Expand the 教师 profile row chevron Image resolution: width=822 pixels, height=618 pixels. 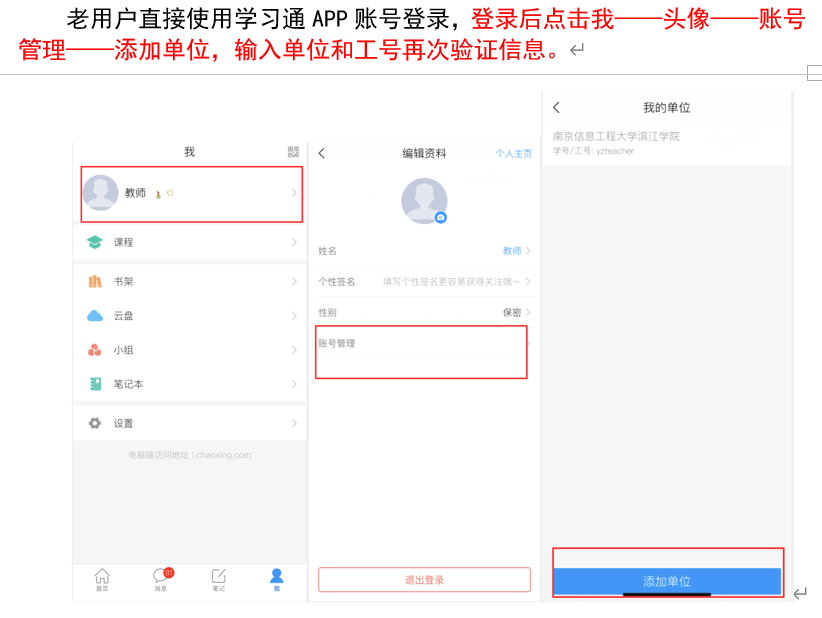pyautogui.click(x=294, y=193)
